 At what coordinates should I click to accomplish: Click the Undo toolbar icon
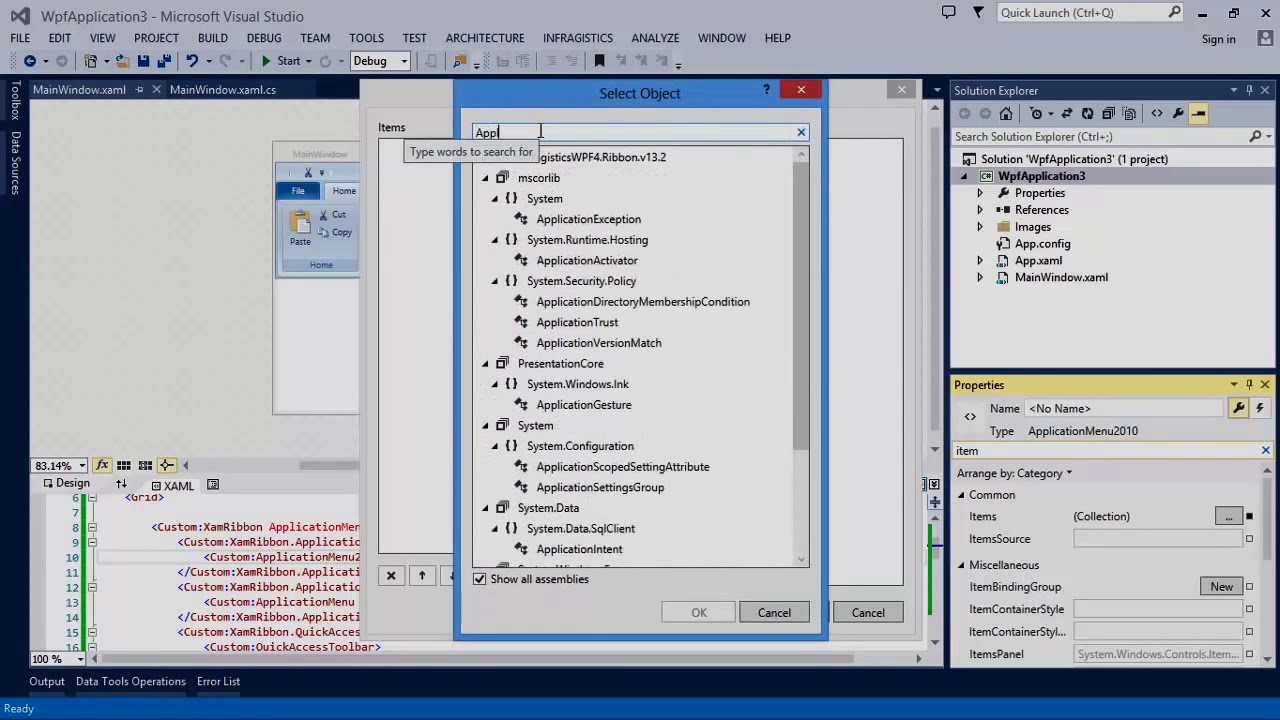pos(192,61)
